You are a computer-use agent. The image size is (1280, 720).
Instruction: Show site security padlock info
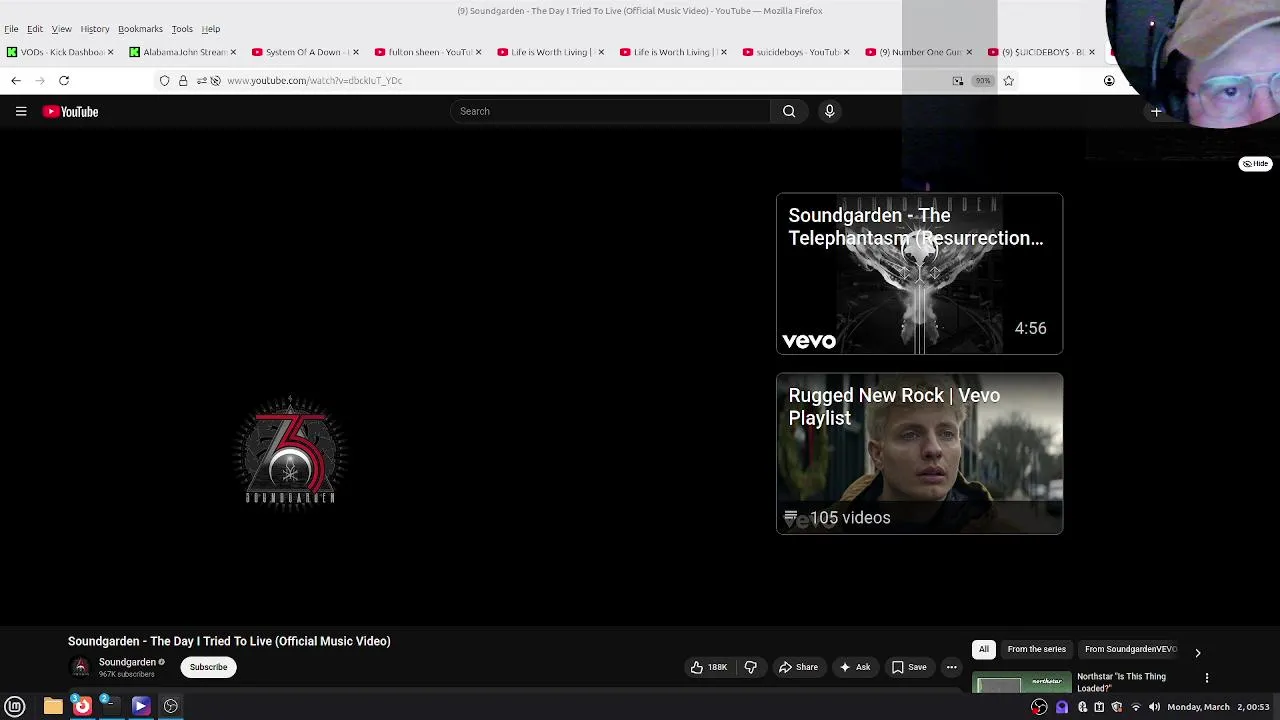pos(183,81)
